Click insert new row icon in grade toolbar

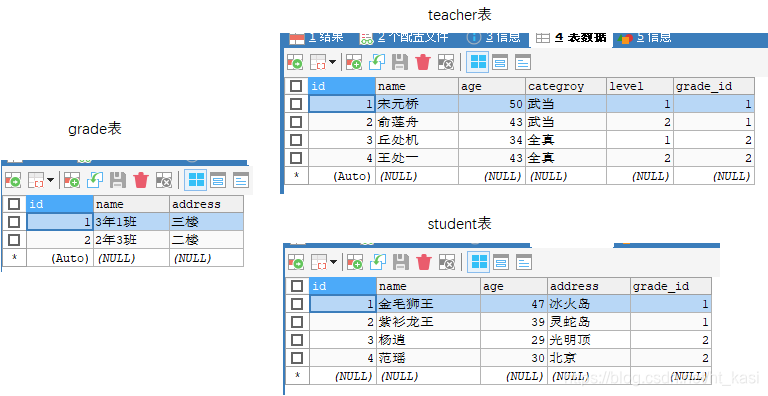click(x=72, y=180)
